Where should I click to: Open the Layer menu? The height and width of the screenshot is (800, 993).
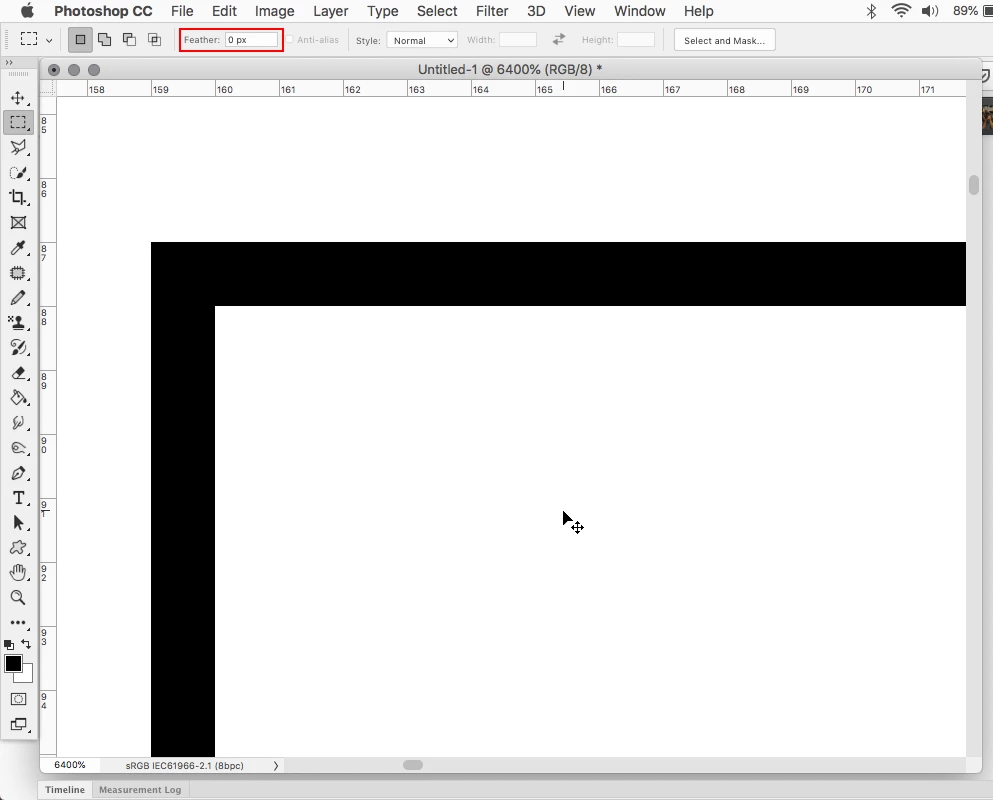(331, 11)
